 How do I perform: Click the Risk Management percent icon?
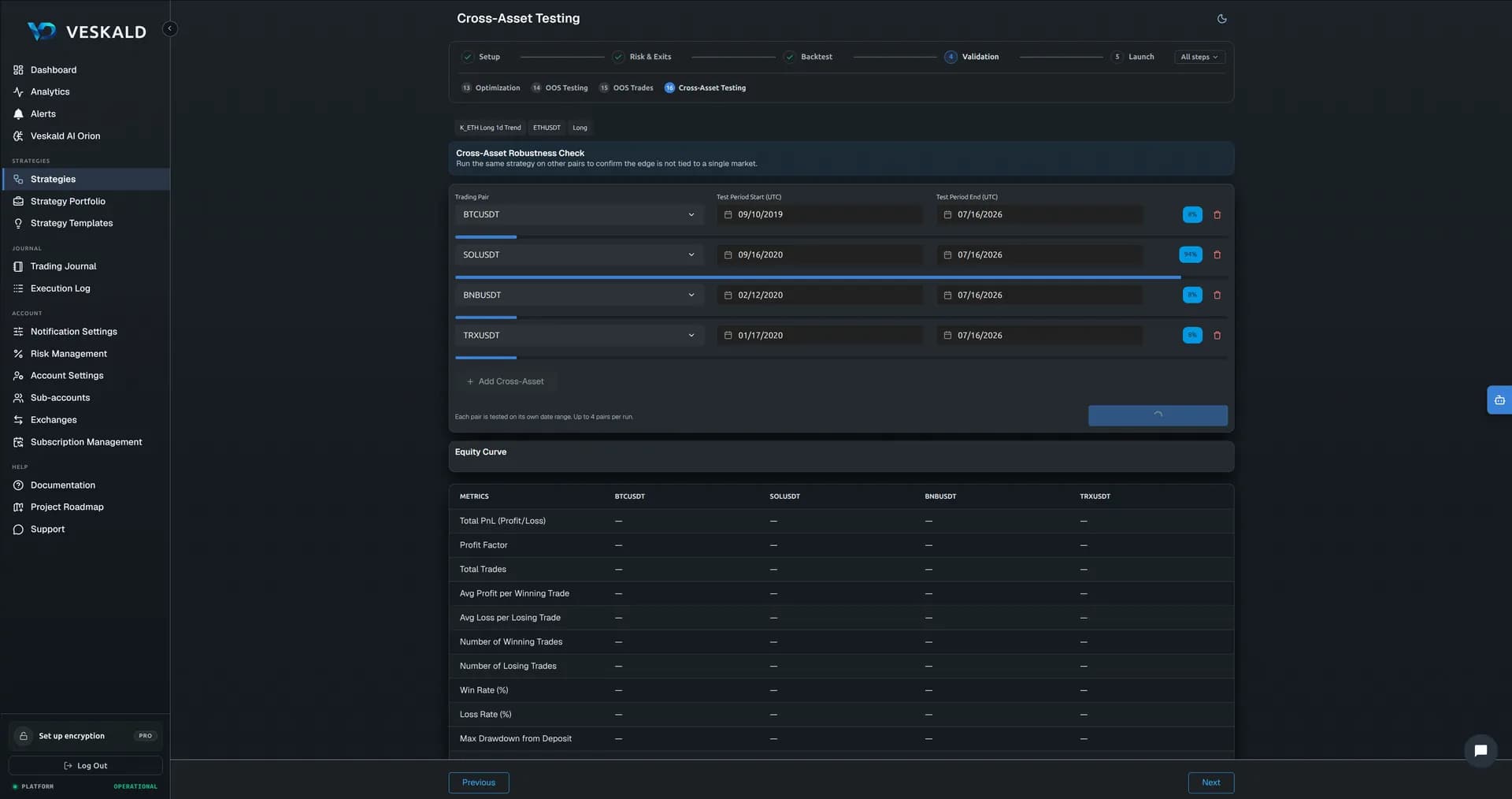18,354
